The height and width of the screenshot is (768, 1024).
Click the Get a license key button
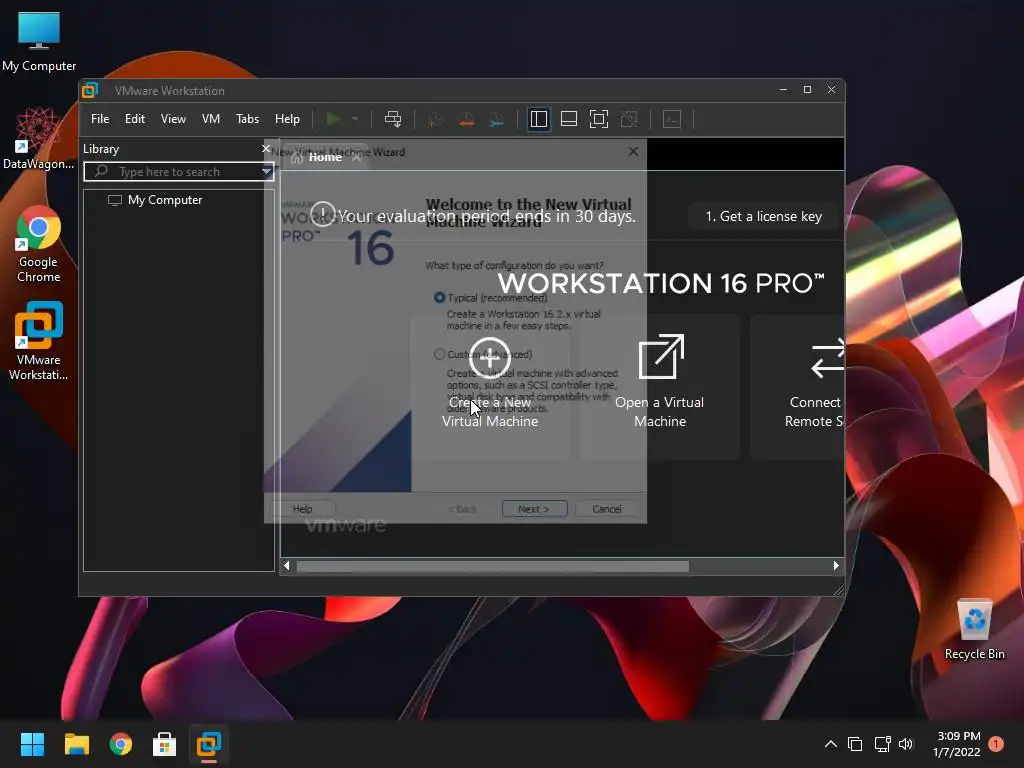point(763,216)
